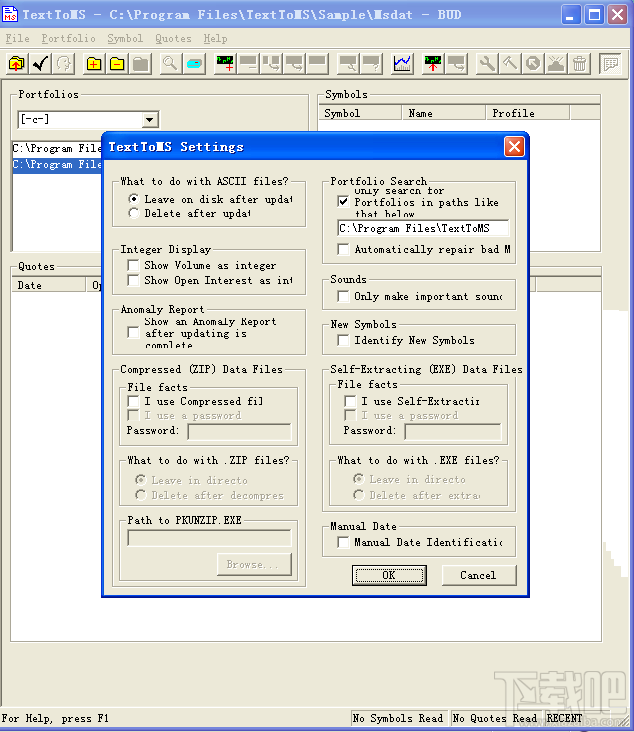Screen dimensions: 634x732
Task: Open the Portfolios drive dropdown [-c-]
Action: point(149,120)
